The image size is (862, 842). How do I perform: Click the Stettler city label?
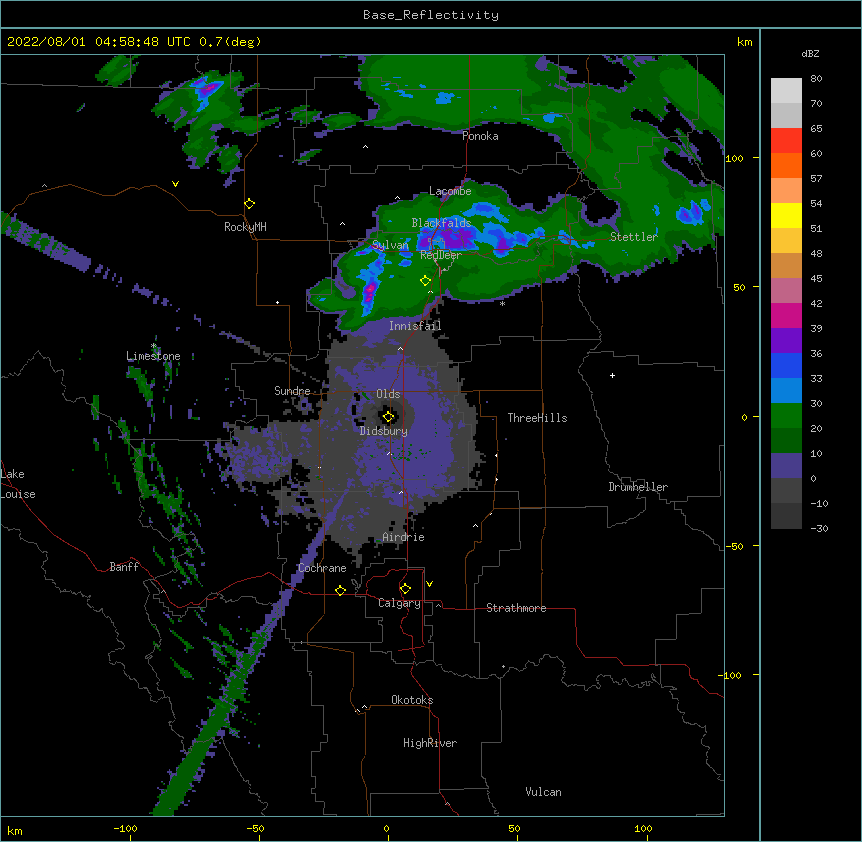coord(634,237)
